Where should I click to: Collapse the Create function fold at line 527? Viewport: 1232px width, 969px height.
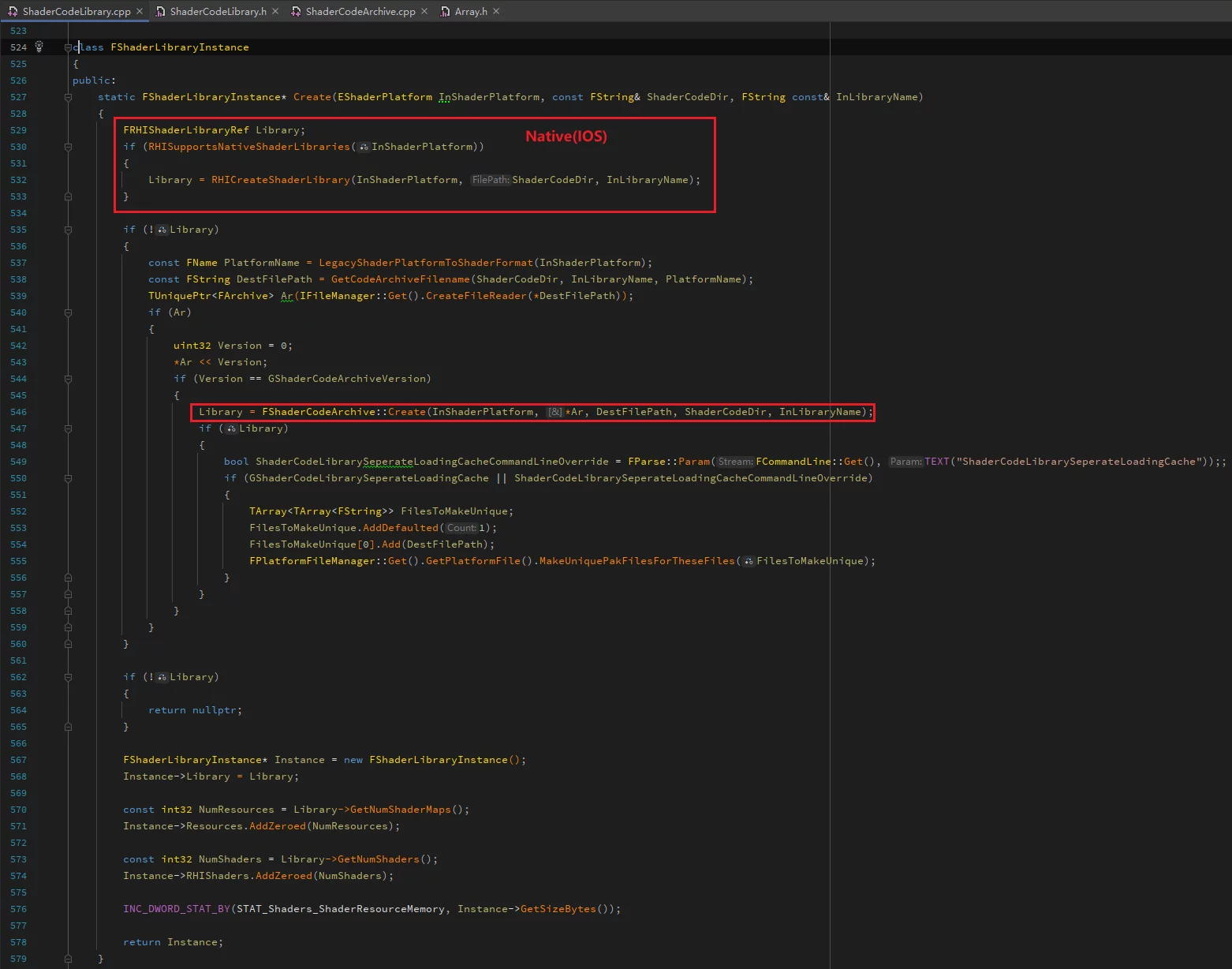coord(69,97)
